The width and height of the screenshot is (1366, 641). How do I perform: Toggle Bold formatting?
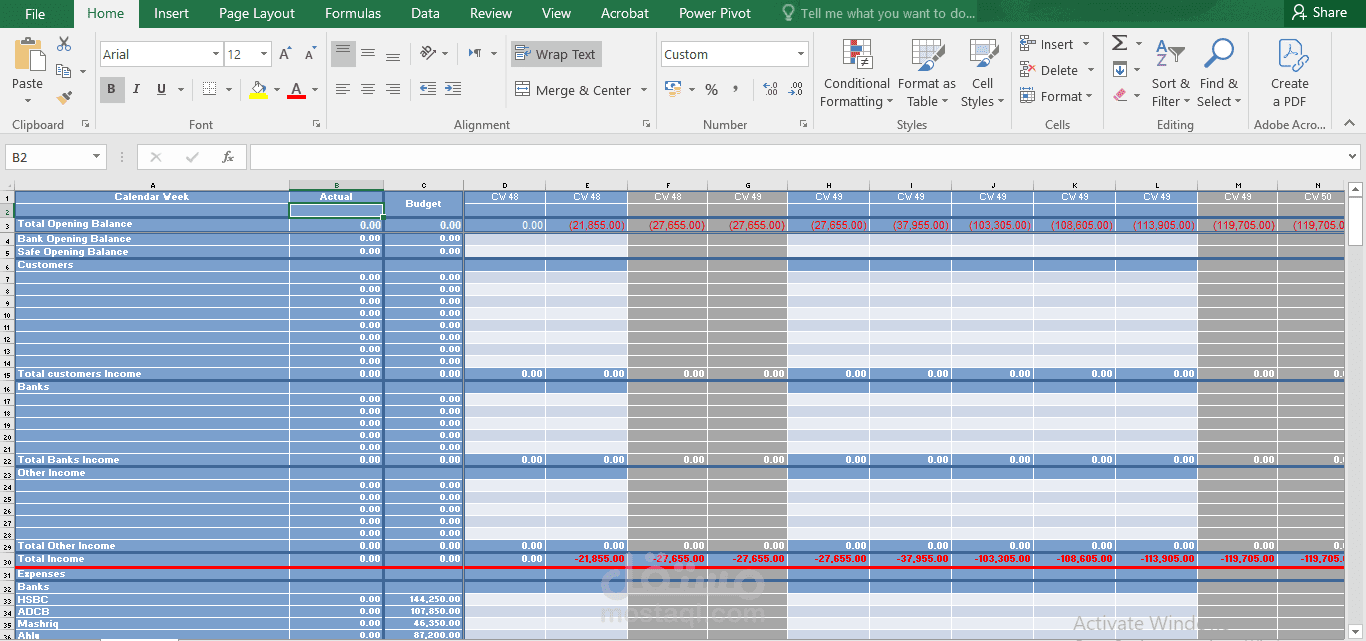click(111, 90)
